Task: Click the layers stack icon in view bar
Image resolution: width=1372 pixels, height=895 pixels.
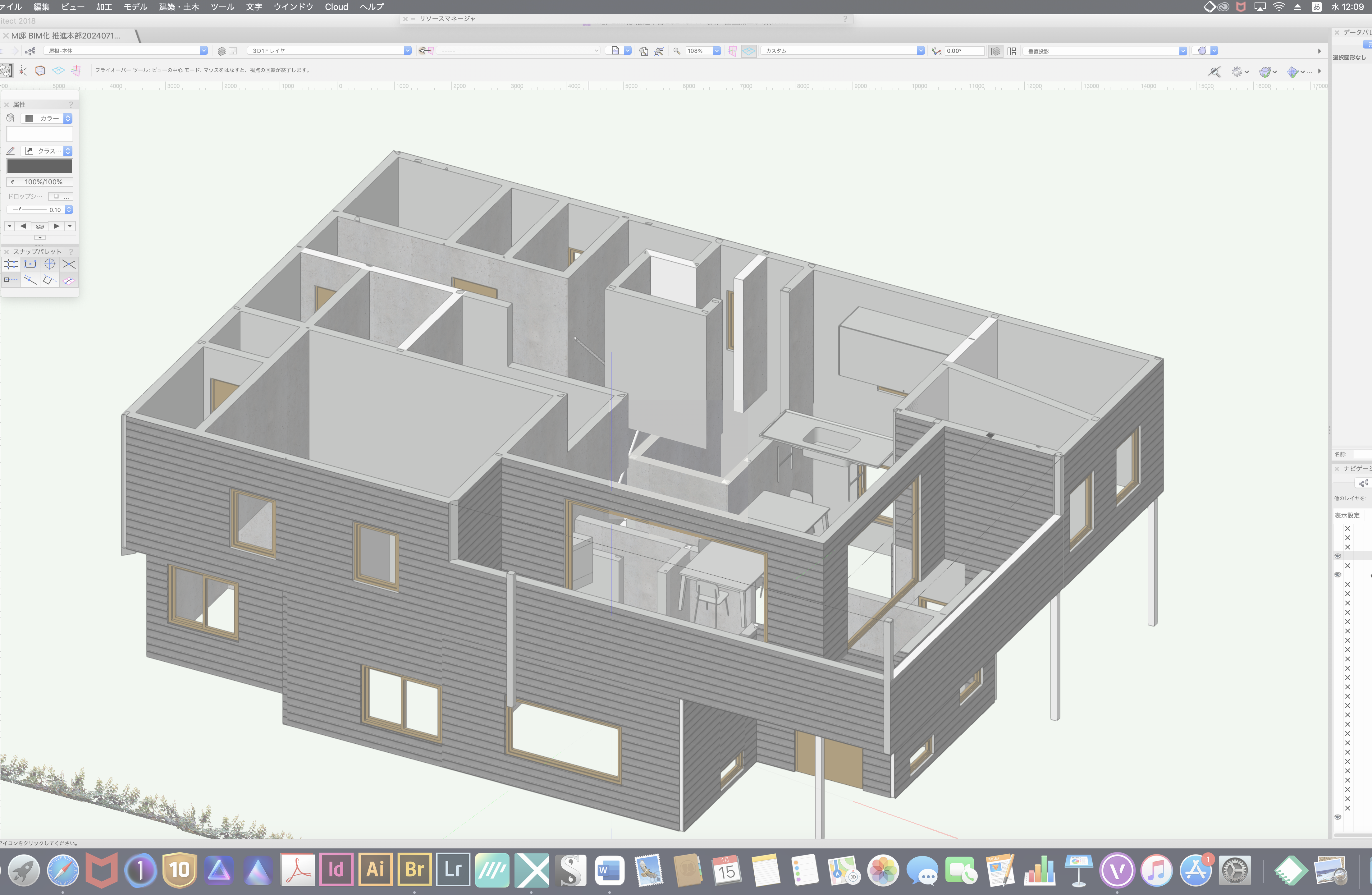Action: [221, 51]
